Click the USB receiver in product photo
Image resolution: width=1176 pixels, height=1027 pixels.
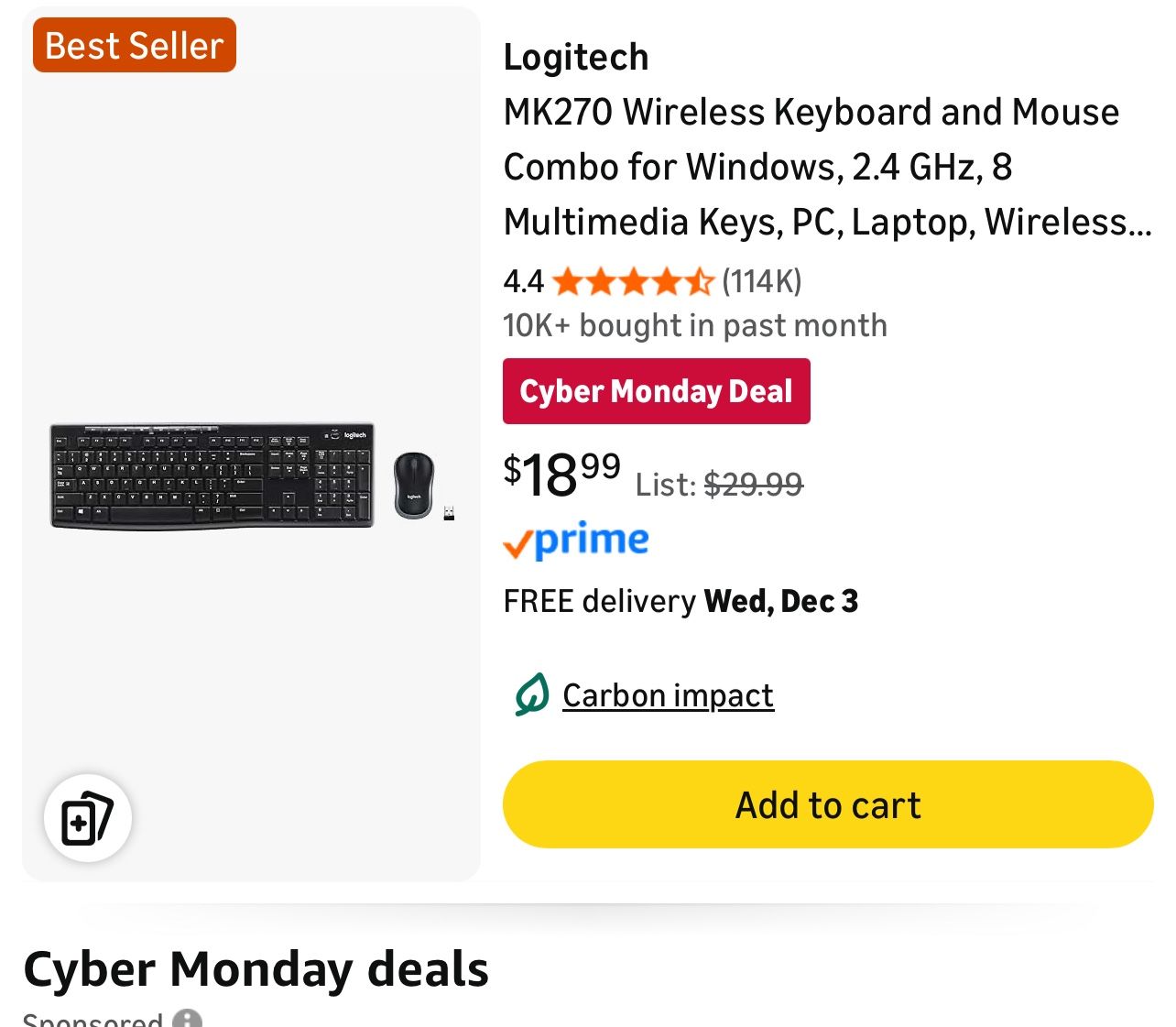click(x=449, y=513)
